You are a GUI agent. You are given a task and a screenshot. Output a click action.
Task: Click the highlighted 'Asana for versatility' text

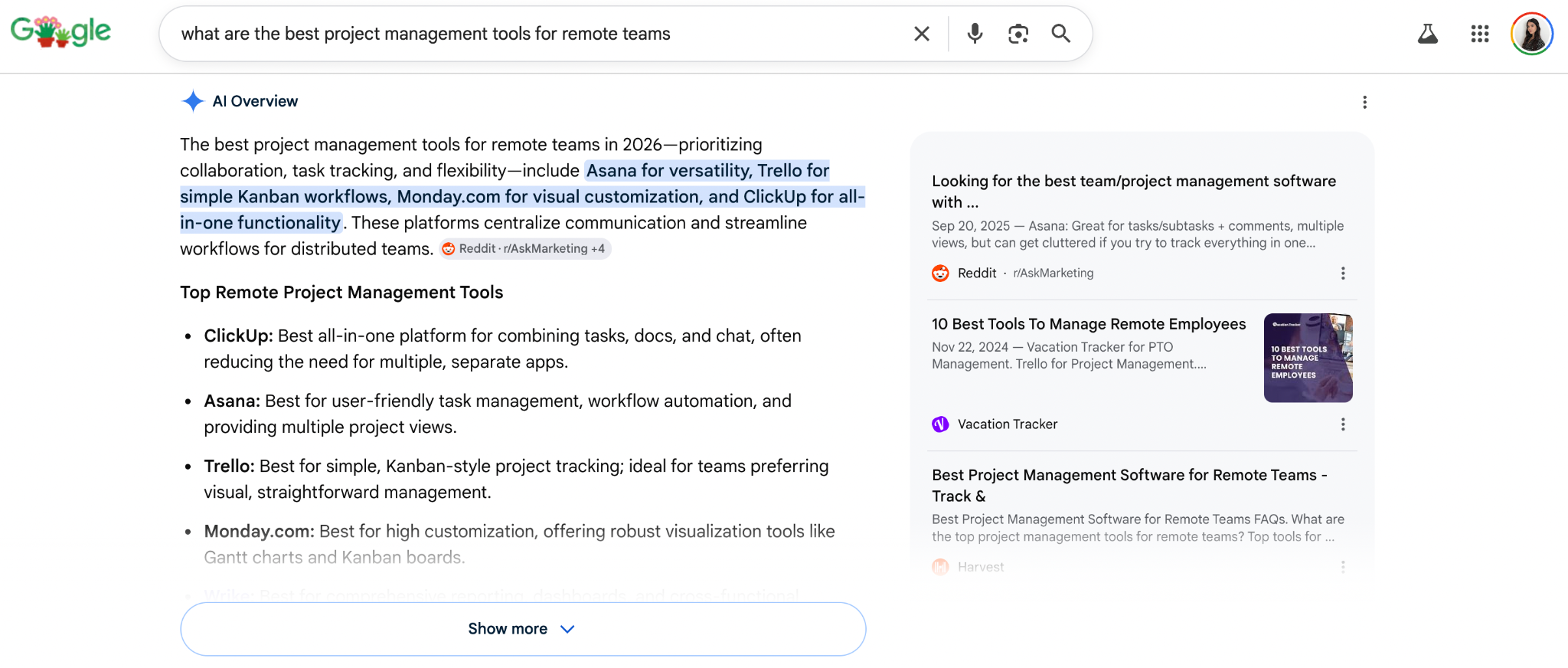(x=668, y=171)
